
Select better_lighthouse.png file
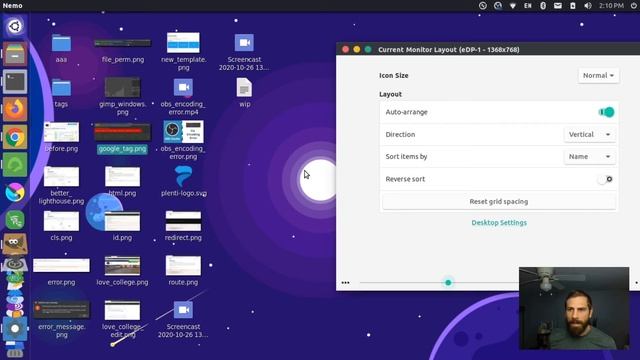point(61,176)
